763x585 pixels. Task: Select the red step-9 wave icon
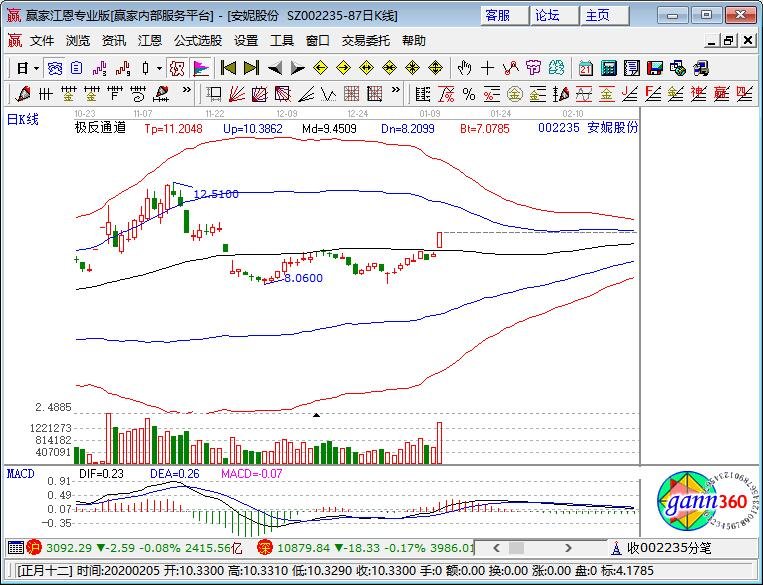tap(123, 69)
